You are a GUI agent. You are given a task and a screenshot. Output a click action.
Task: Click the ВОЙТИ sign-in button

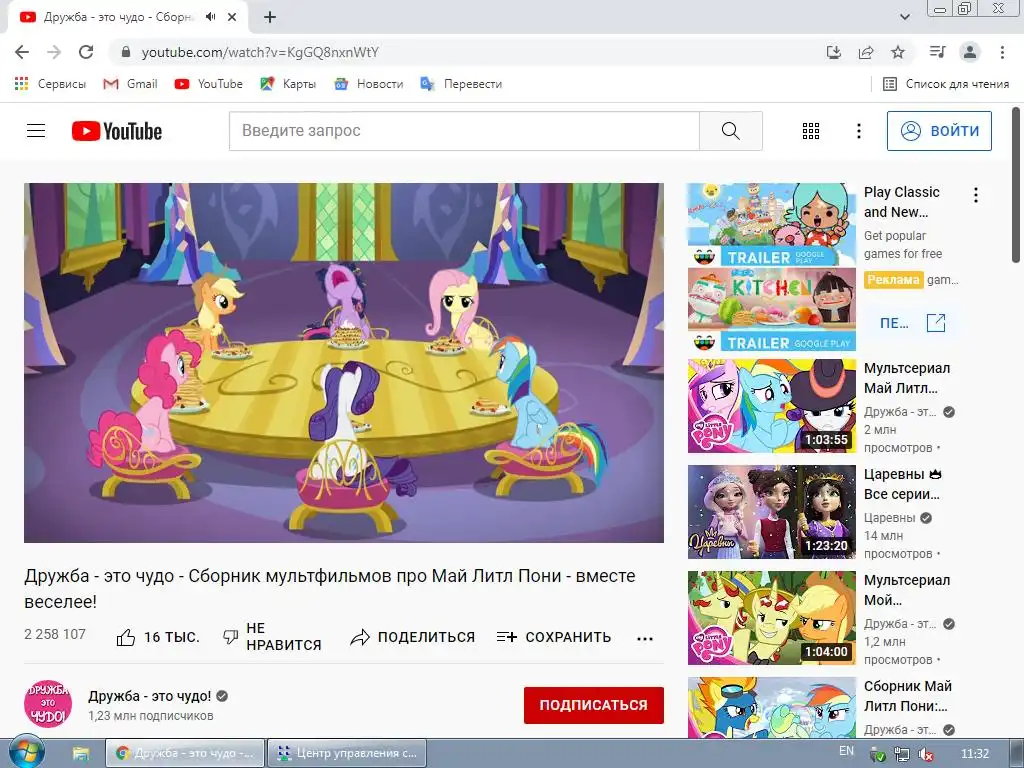coord(939,131)
